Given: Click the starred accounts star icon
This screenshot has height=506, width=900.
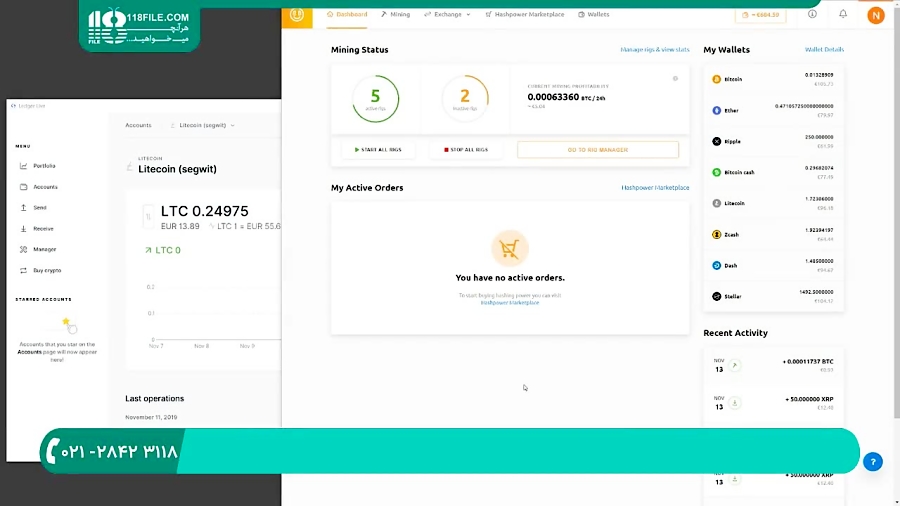Looking at the screenshot, I should point(66,321).
